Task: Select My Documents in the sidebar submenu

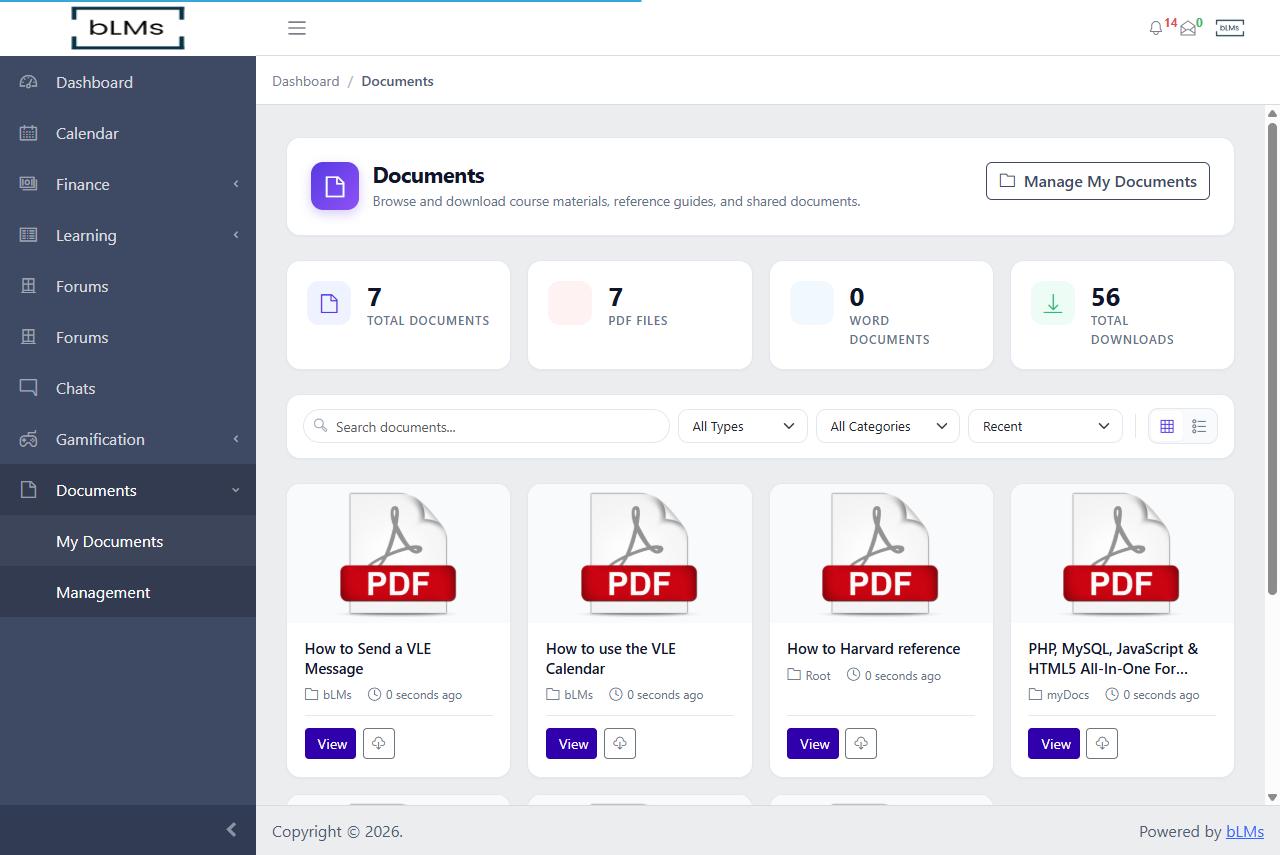Action: pos(128,541)
